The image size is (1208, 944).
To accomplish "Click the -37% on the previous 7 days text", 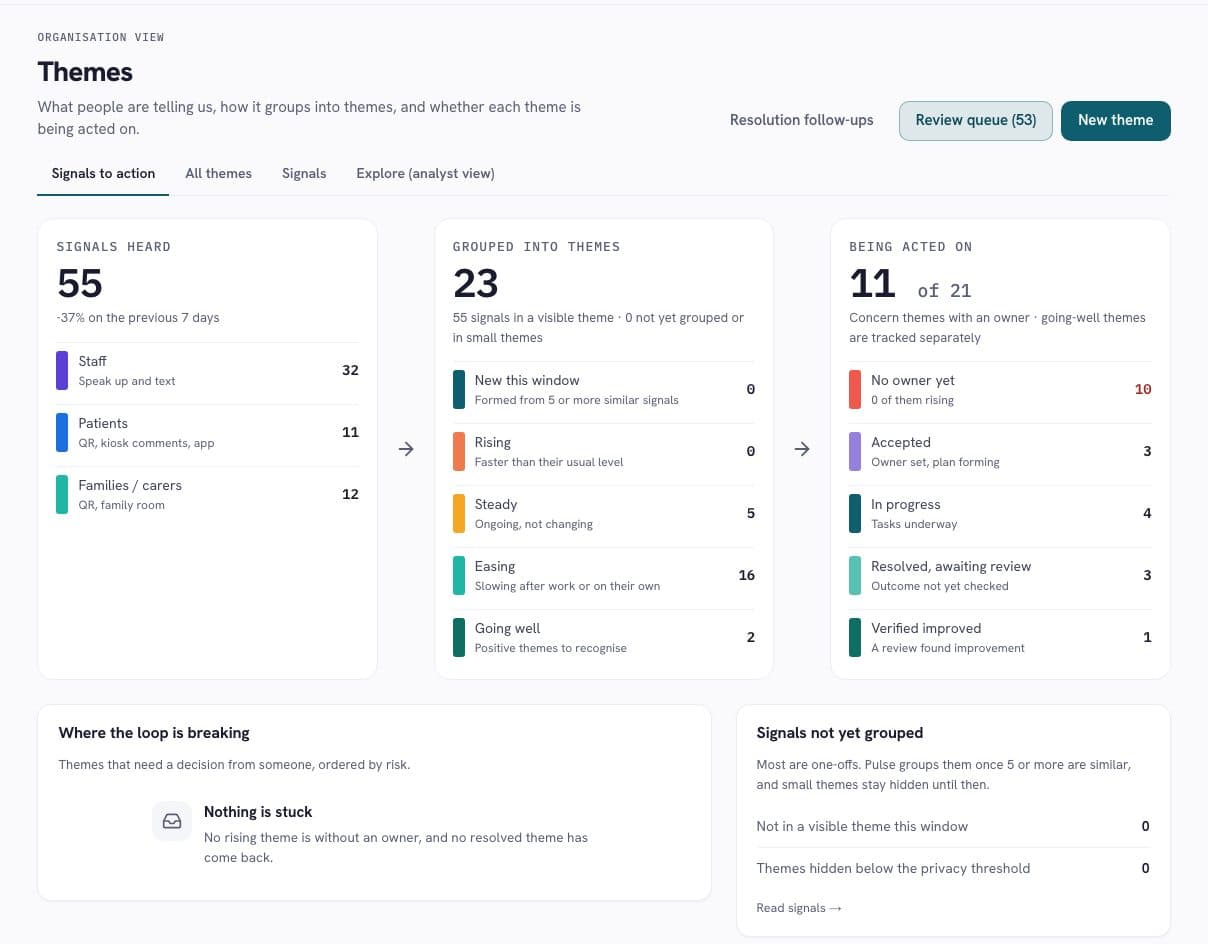I will coord(138,318).
